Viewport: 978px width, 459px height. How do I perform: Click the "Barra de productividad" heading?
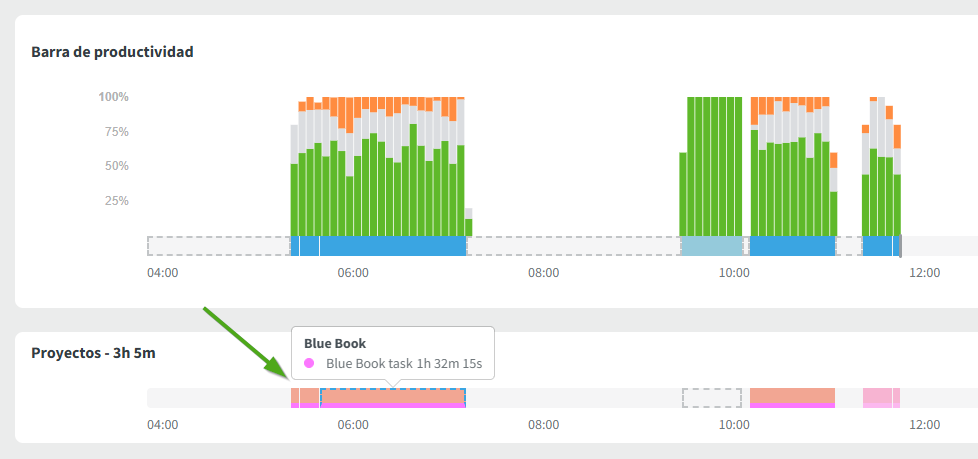(112, 52)
